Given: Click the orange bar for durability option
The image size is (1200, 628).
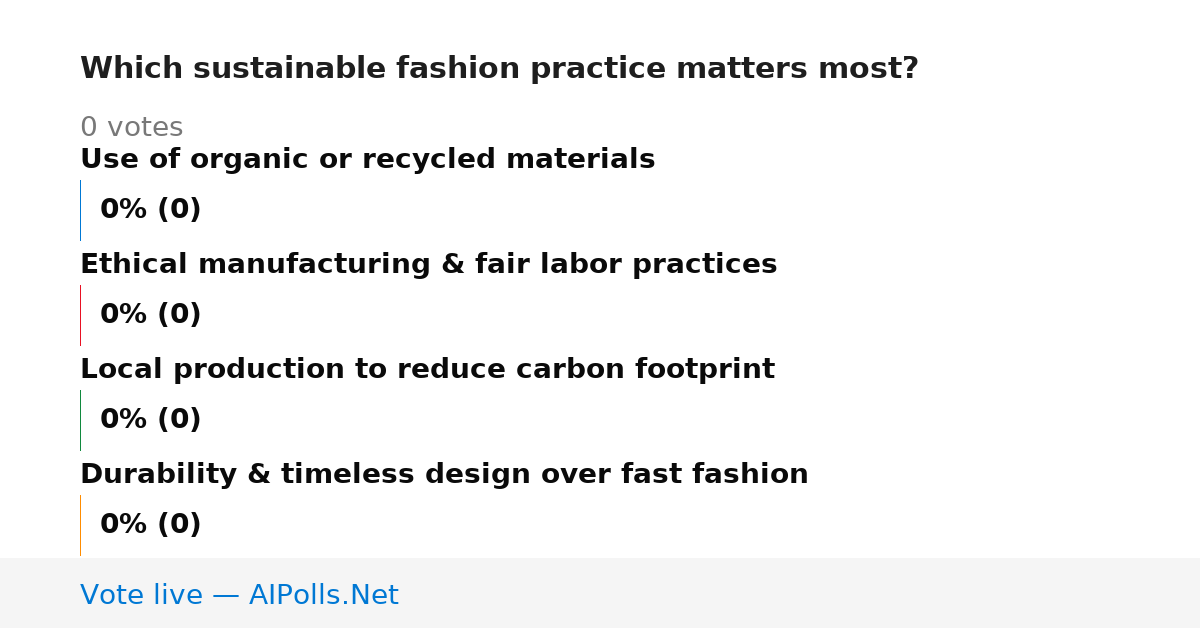Looking at the screenshot, I should 80,525.
